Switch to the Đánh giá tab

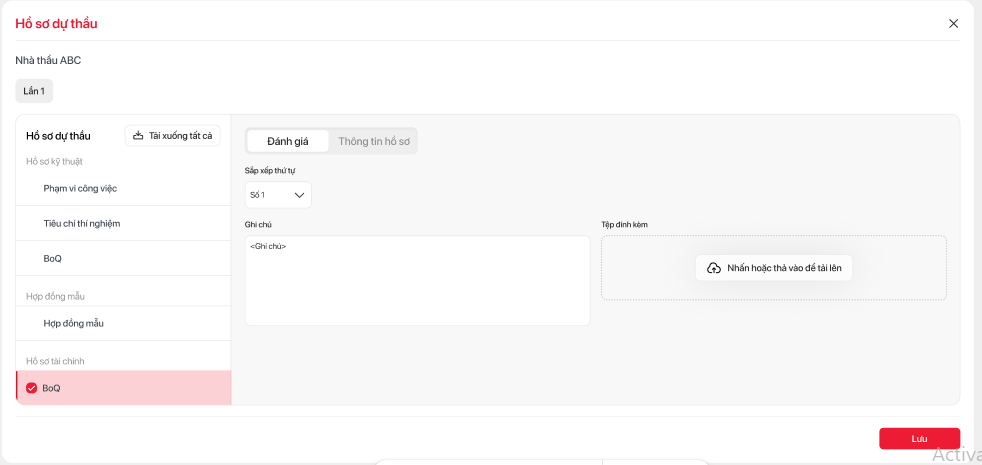[x=287, y=141]
